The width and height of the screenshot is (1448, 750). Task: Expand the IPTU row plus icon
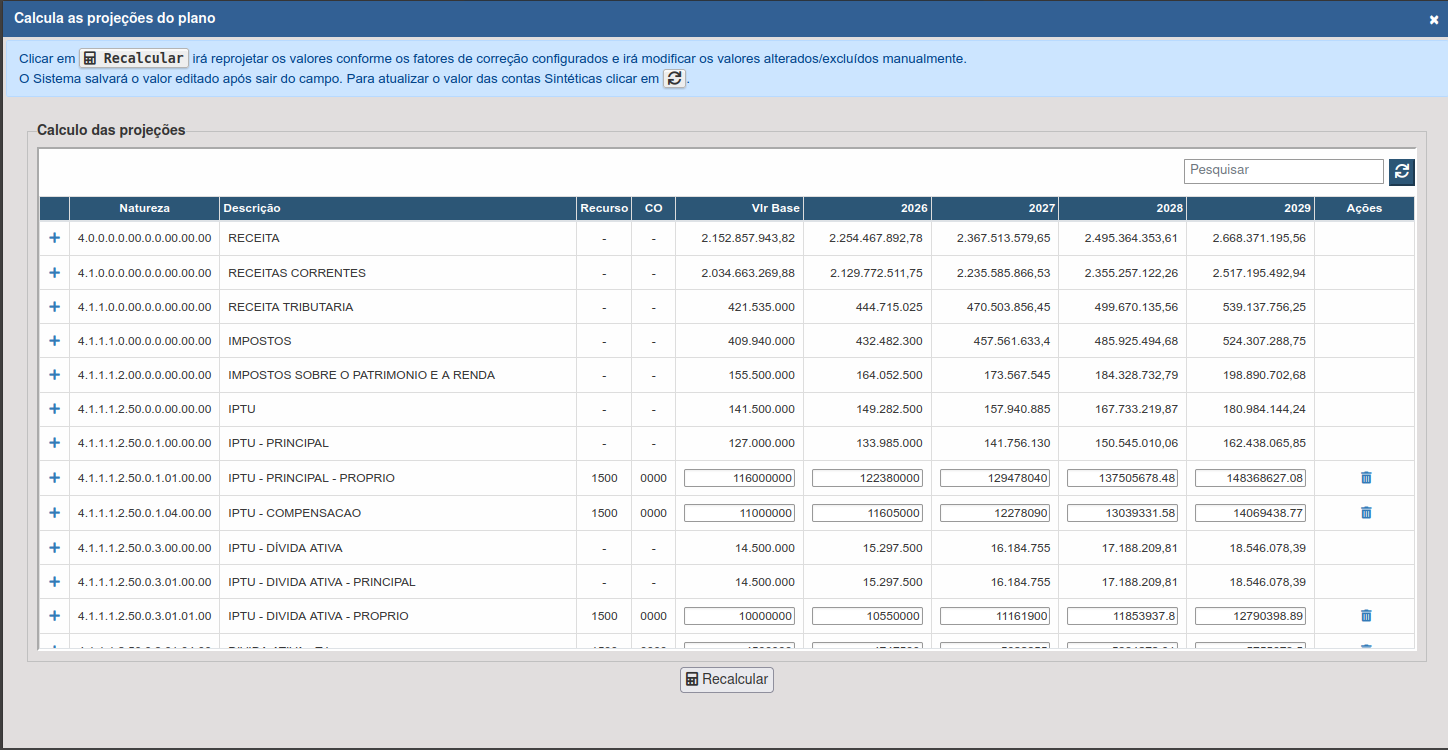coord(54,409)
